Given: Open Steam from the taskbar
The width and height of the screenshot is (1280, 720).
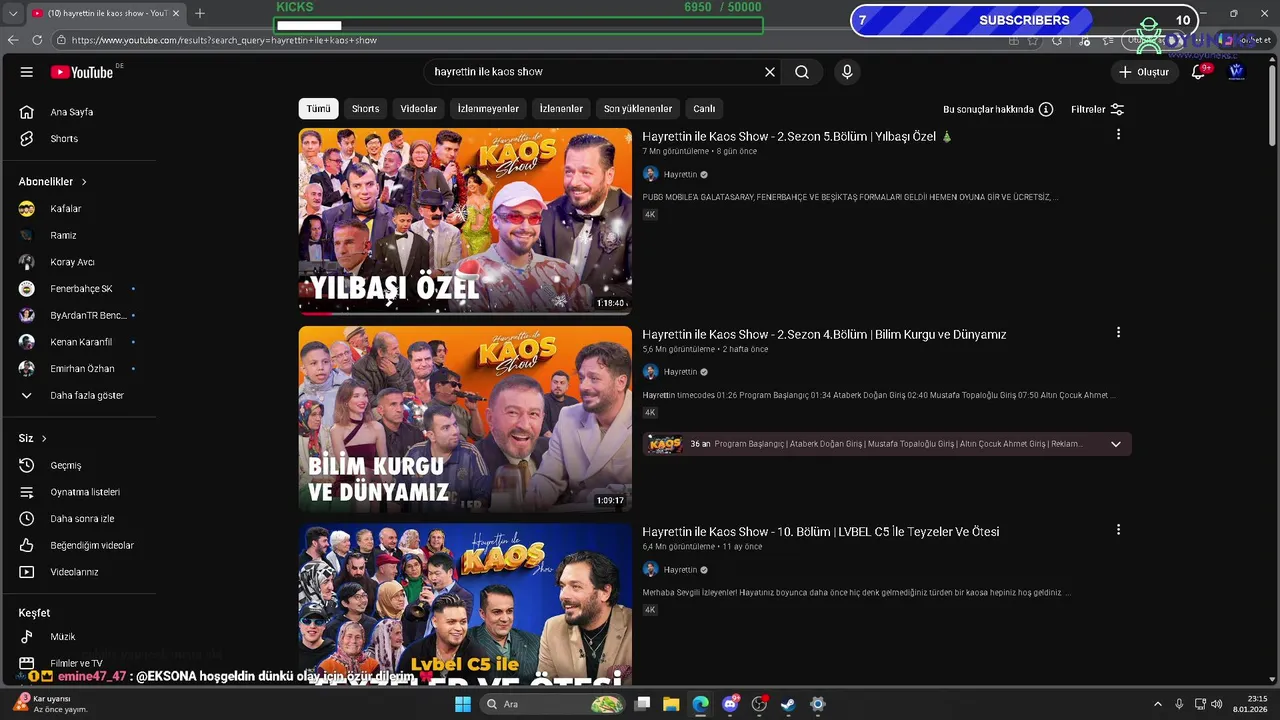Looking at the screenshot, I should (x=788, y=704).
